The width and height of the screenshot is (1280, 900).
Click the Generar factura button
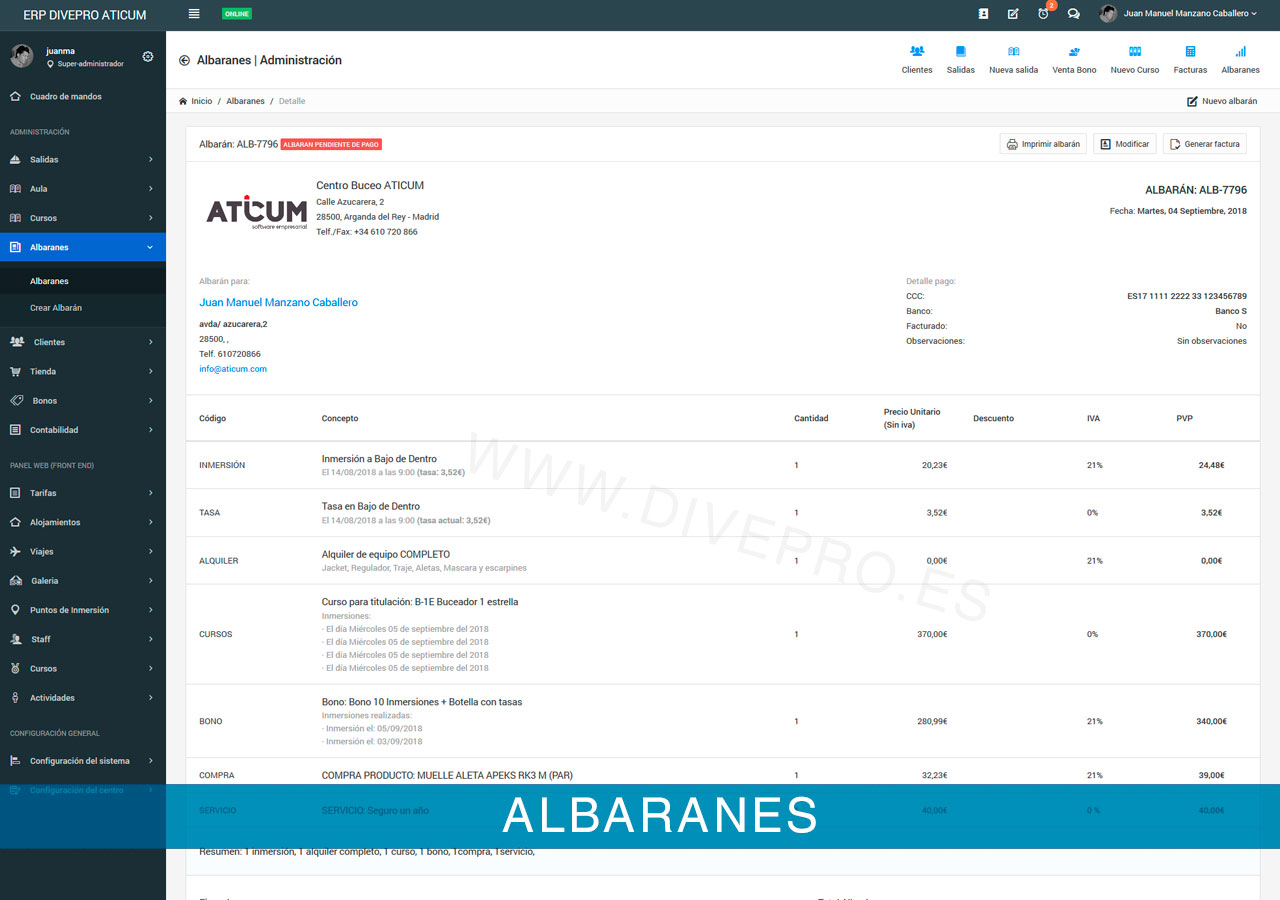pos(1205,144)
